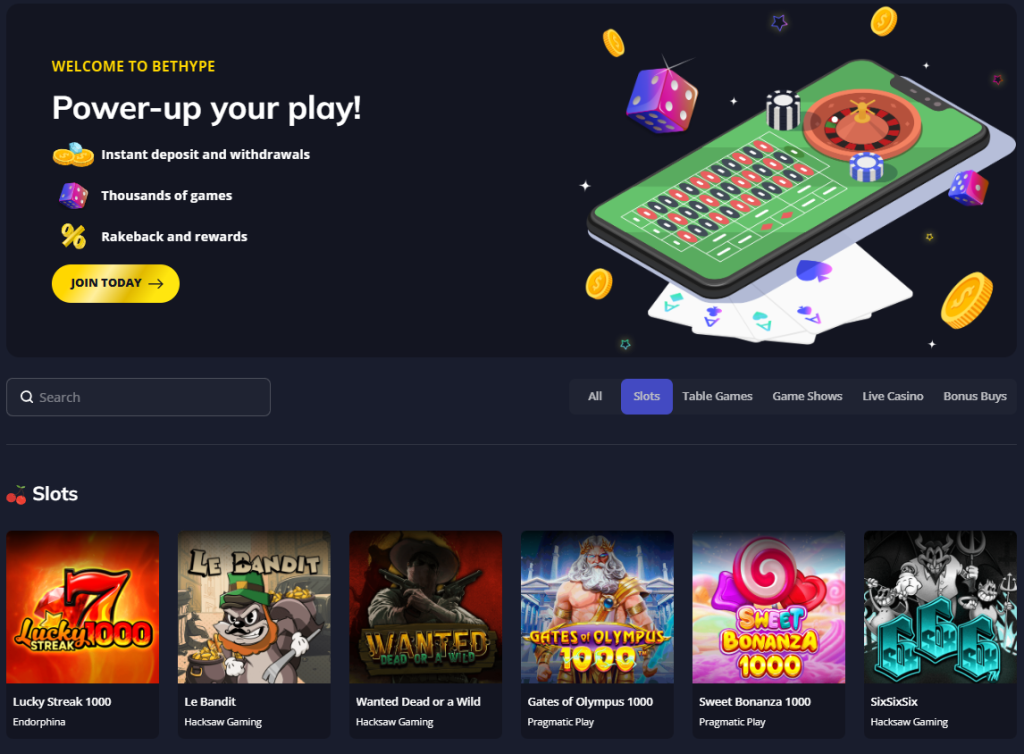Click the cherry icon beside Slots heading
The height and width of the screenshot is (754, 1024).
[16, 495]
